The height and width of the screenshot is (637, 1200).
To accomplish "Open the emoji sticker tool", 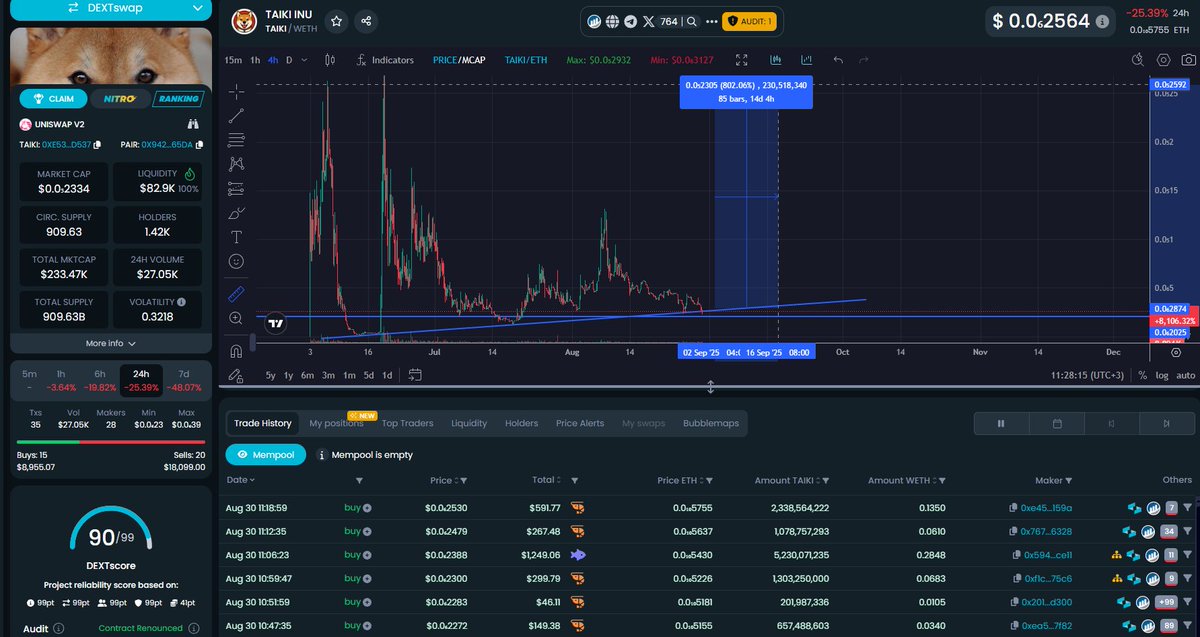I will [236, 261].
